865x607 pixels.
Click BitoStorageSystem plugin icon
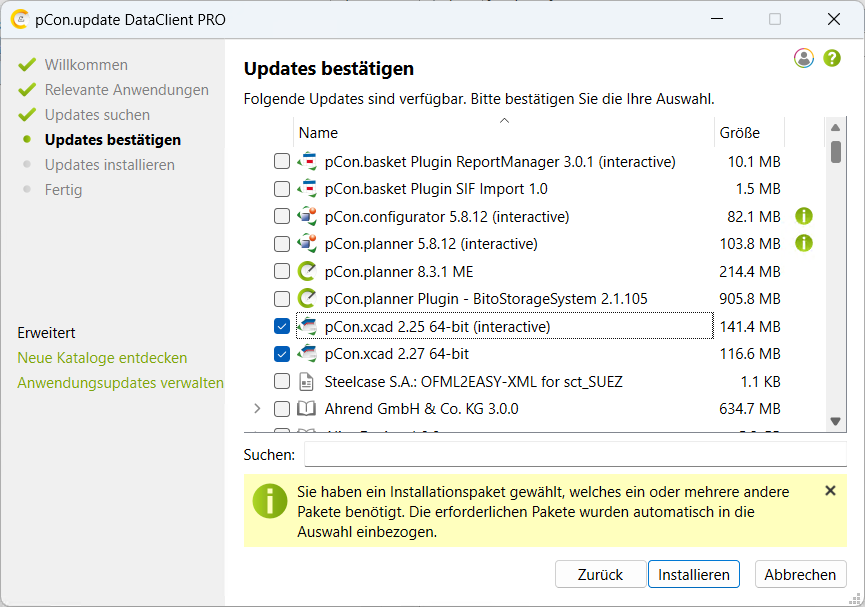307,299
